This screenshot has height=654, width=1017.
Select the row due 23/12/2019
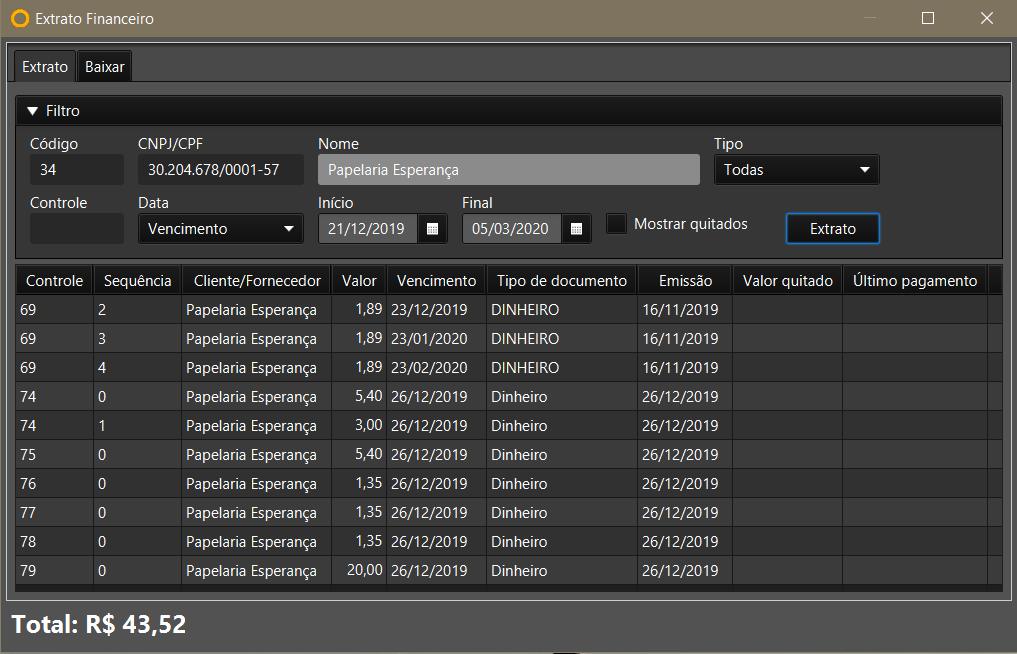tap(508, 310)
